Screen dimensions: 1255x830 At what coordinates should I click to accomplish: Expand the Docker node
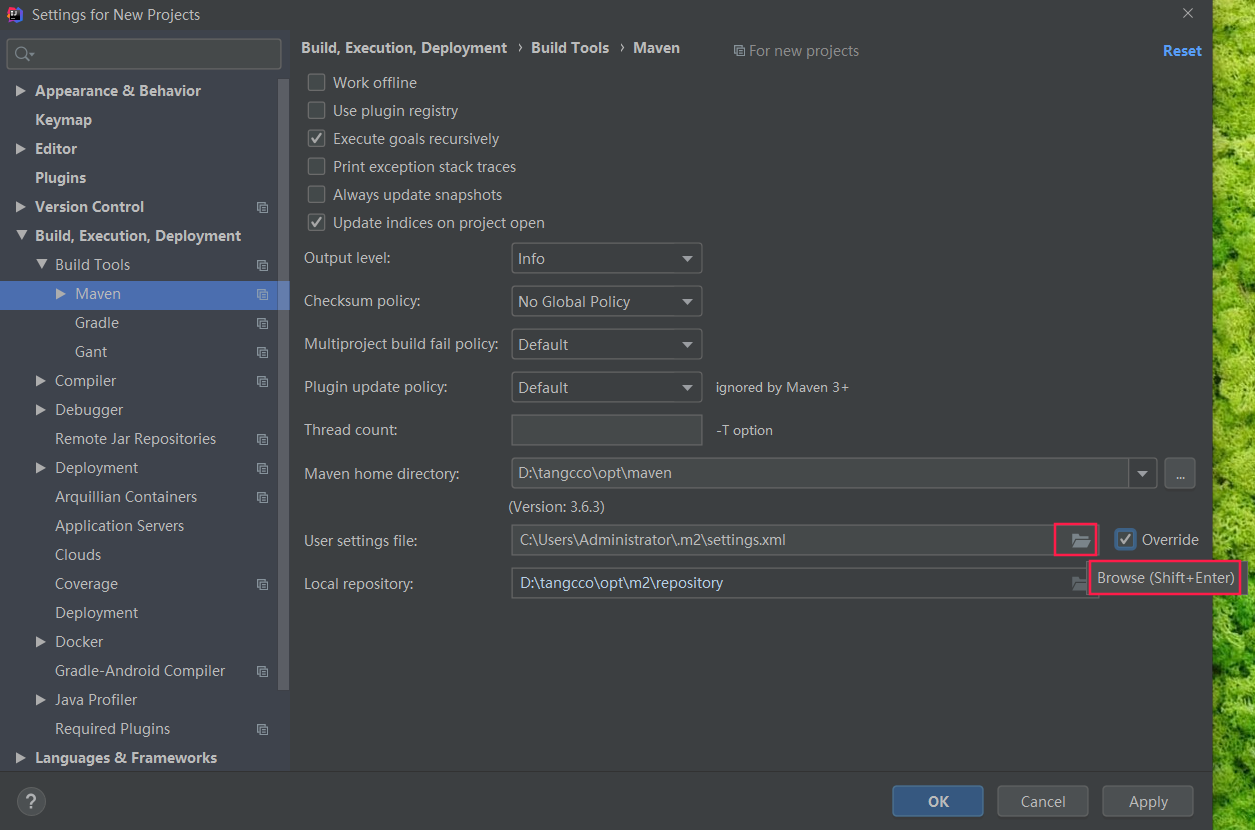coord(41,642)
